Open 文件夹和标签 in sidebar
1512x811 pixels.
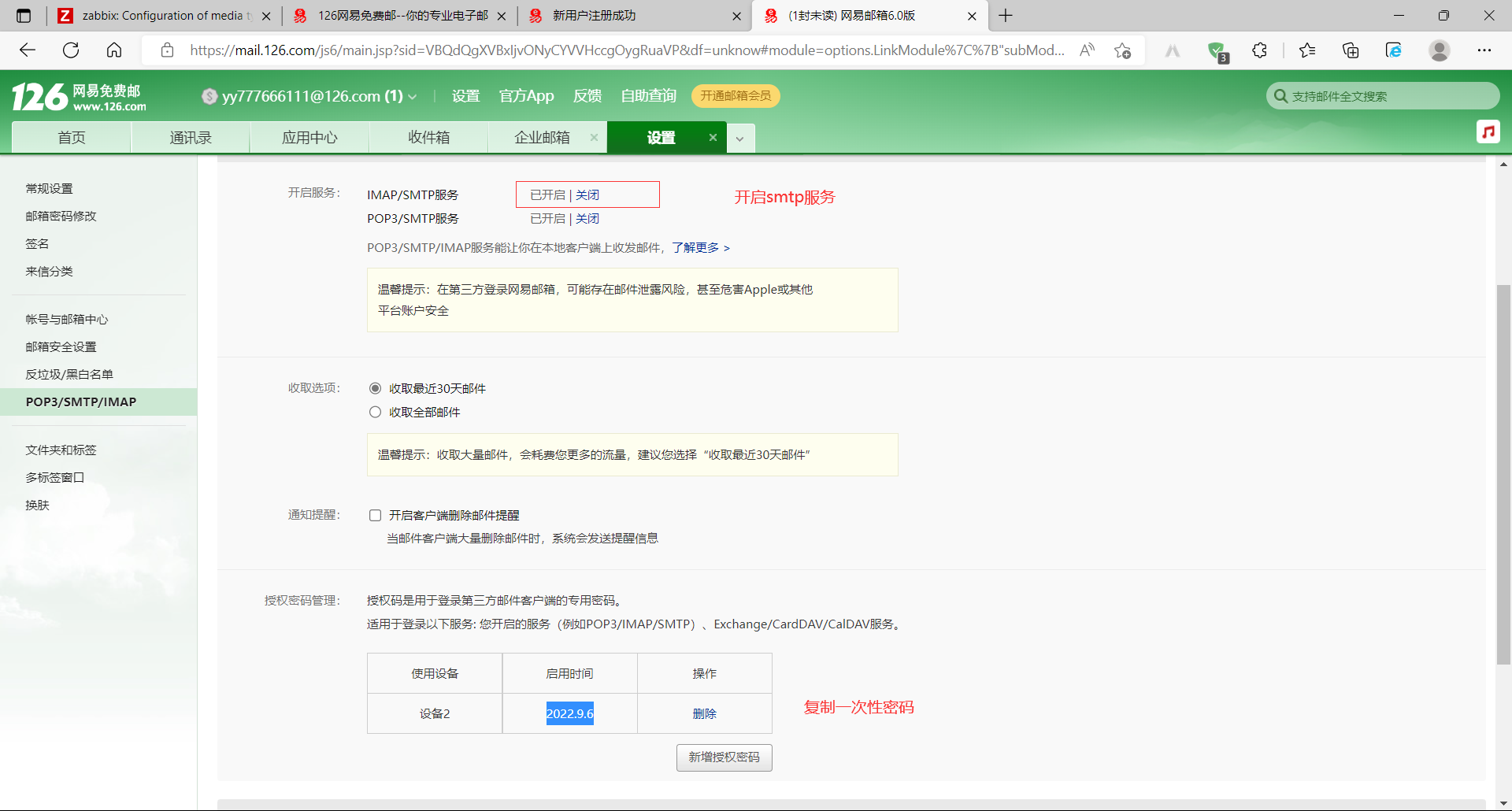(x=61, y=450)
